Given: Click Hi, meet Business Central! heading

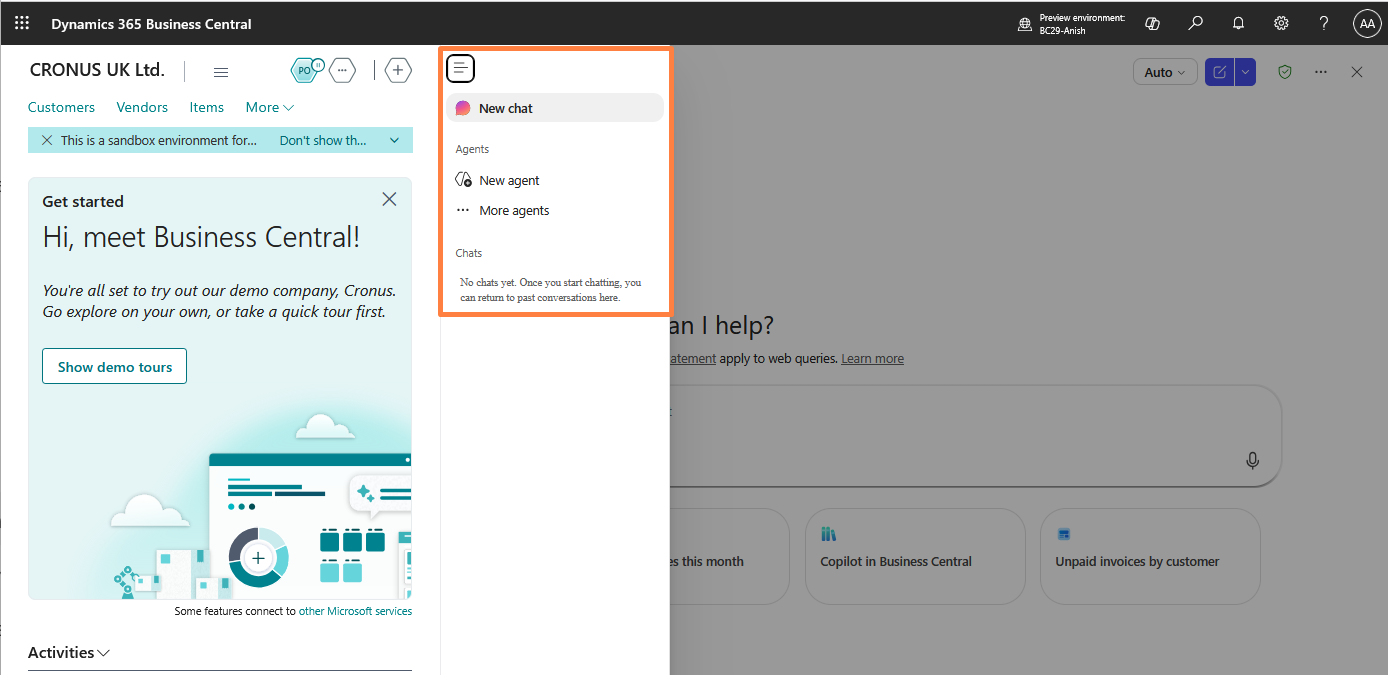Looking at the screenshot, I should (x=201, y=237).
